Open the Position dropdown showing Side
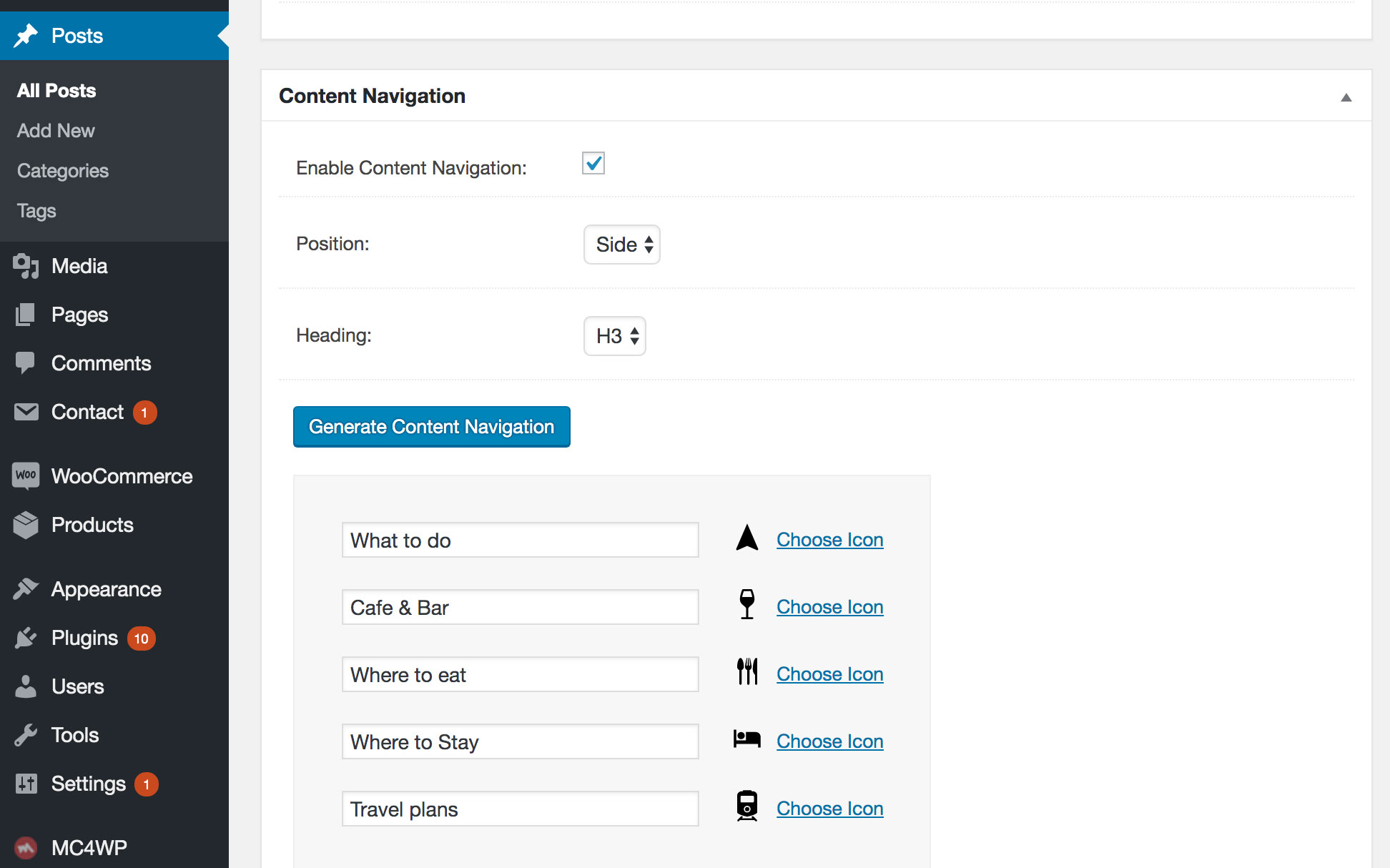The image size is (1390, 868). [x=621, y=245]
